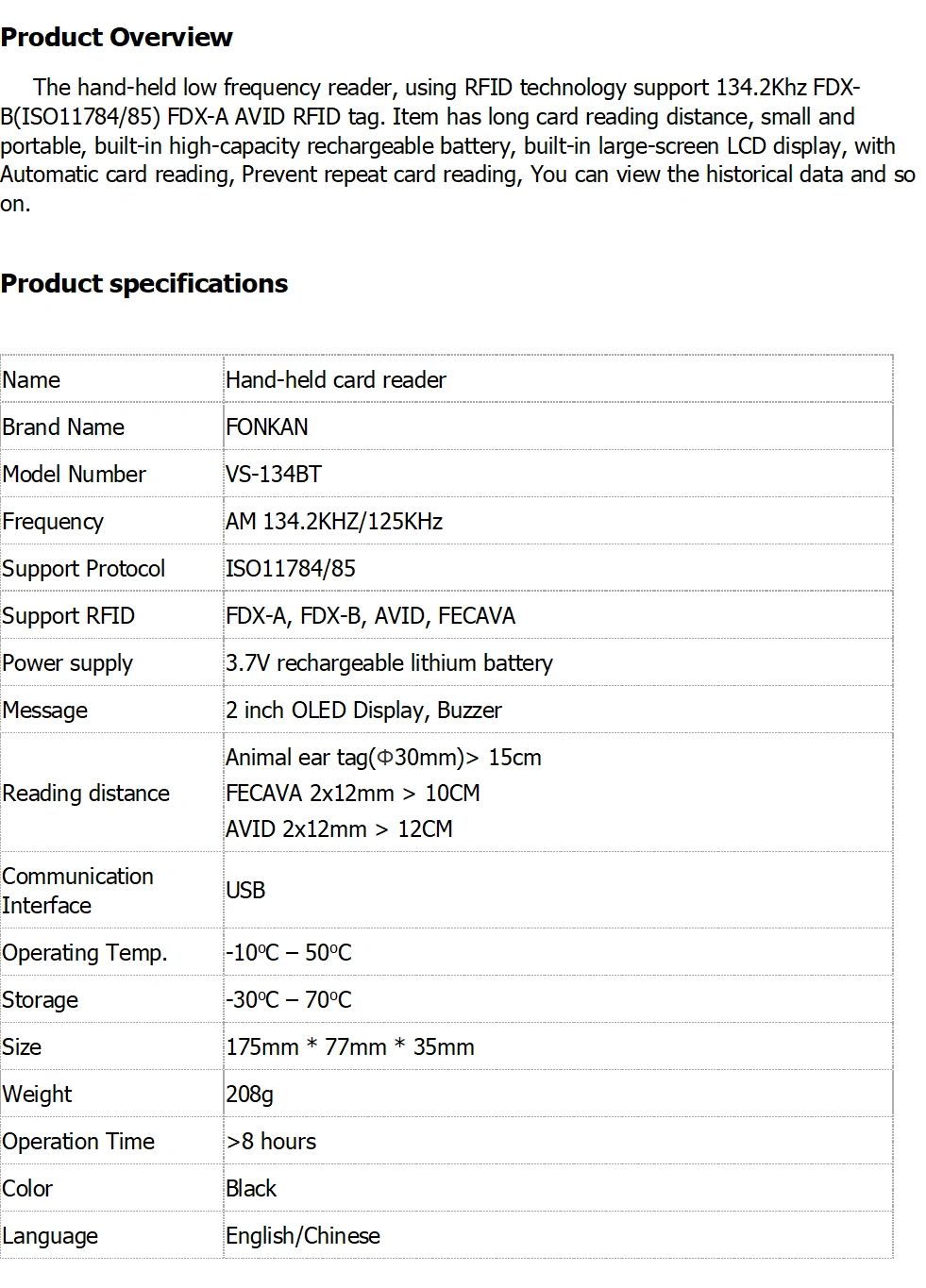926x1288 pixels.
Task: Click the USB communication interface value
Action: pyautogui.click(x=245, y=890)
